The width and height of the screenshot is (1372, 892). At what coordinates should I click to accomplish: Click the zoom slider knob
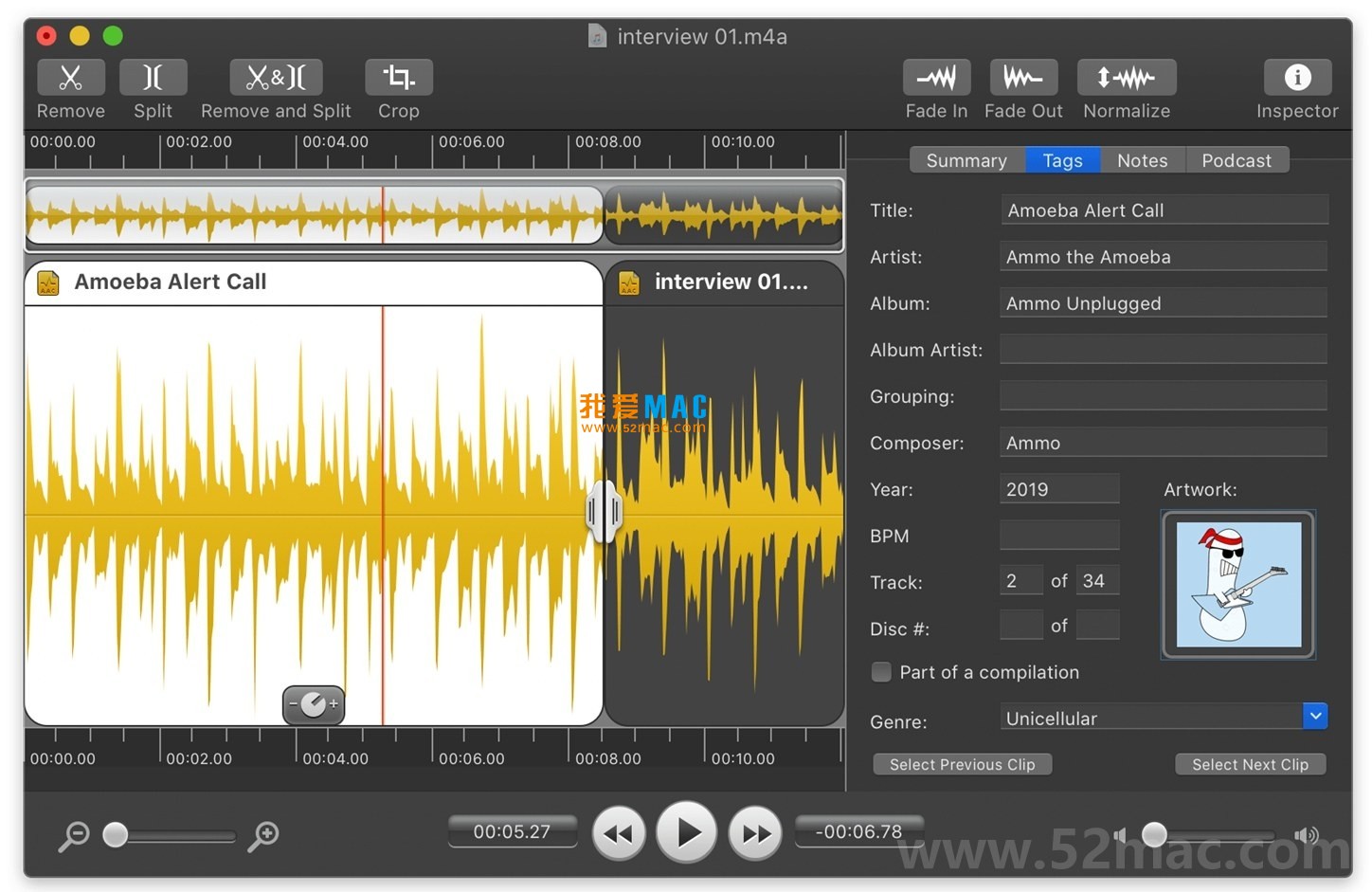tap(116, 834)
